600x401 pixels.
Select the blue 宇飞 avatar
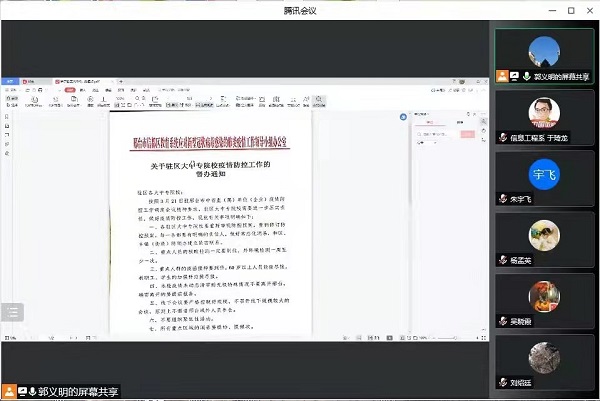coord(544,174)
